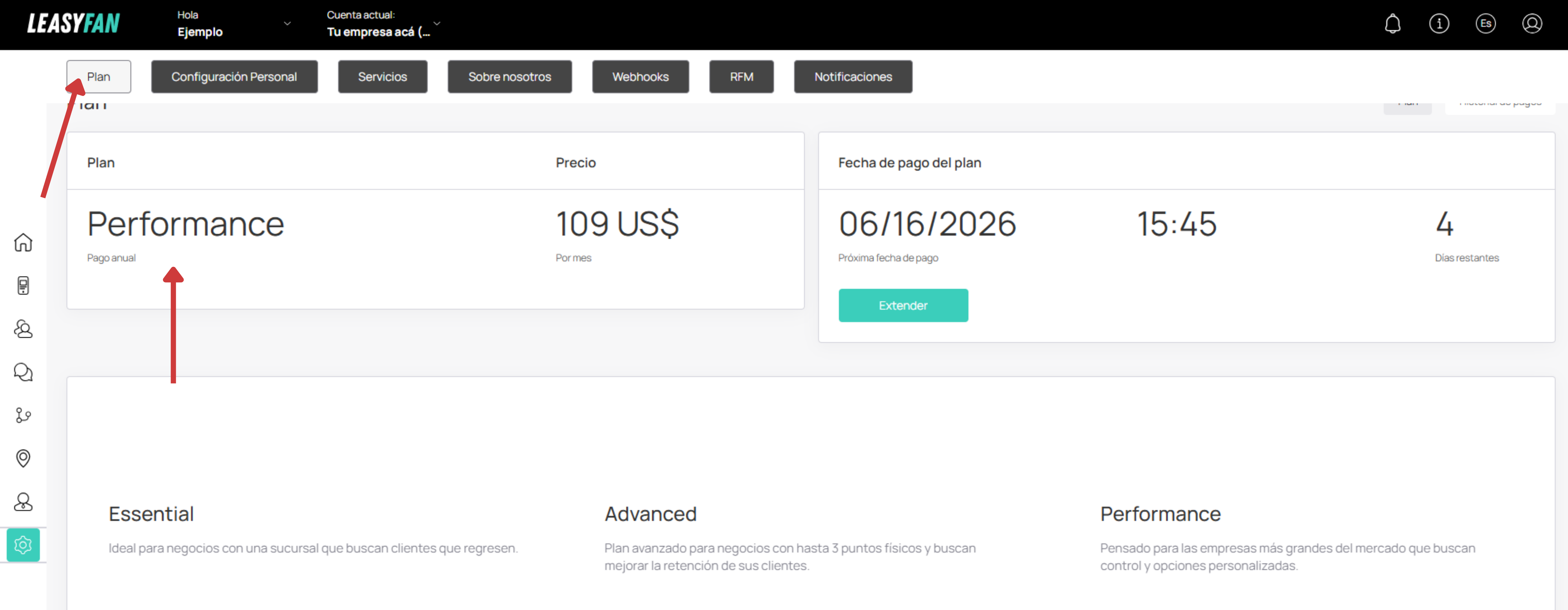Click the Performance plan heading in plan list
Viewport: 1568px width, 610px height.
pos(1160,514)
